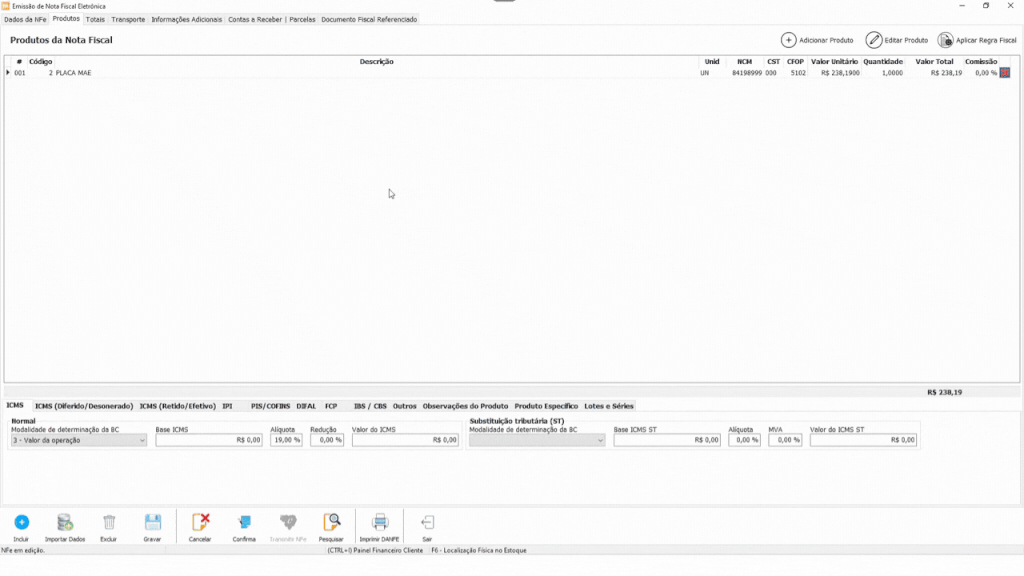The image size is (1024, 576).
Task: Open the Transporte tab
Action: pyautogui.click(x=128, y=19)
